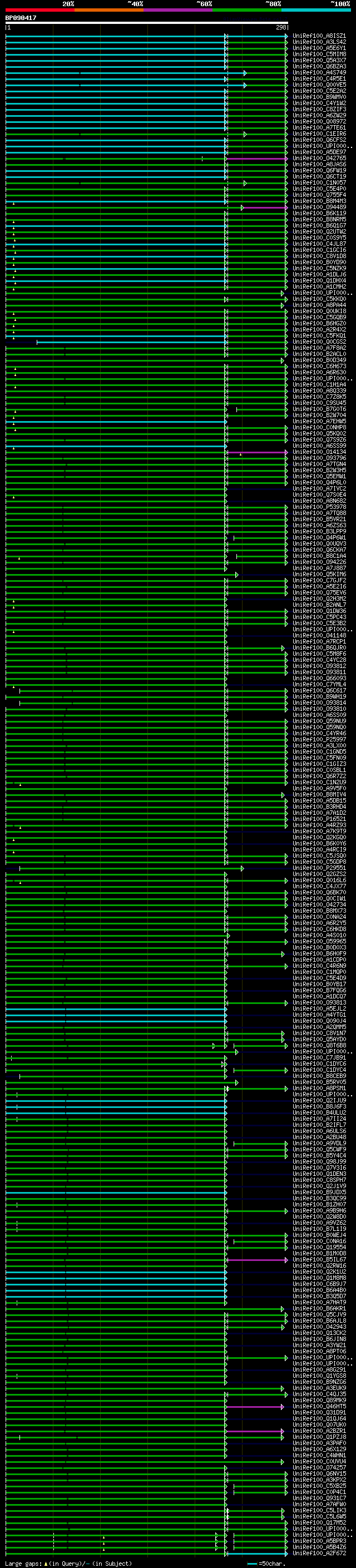Screen dimensions: 356x1568
Task: Select the UniRef100_B6AKR1 label
Action: 319,1309
